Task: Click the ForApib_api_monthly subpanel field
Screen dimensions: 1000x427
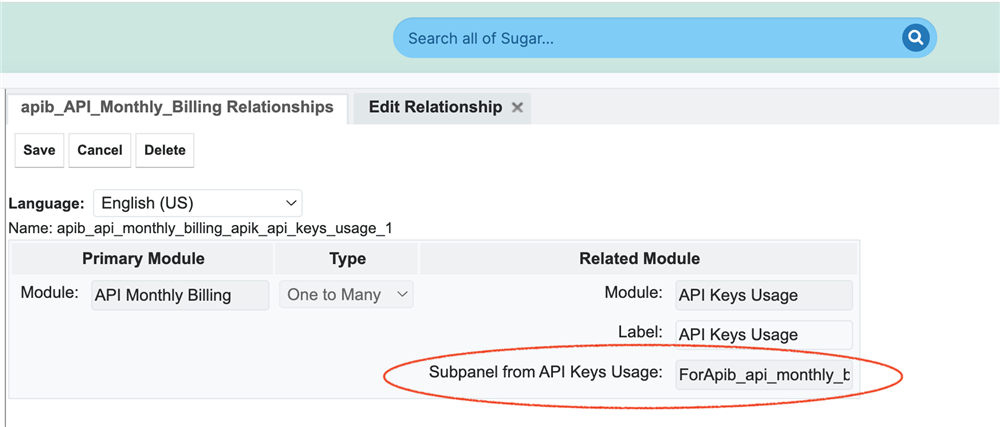Action: click(764, 375)
